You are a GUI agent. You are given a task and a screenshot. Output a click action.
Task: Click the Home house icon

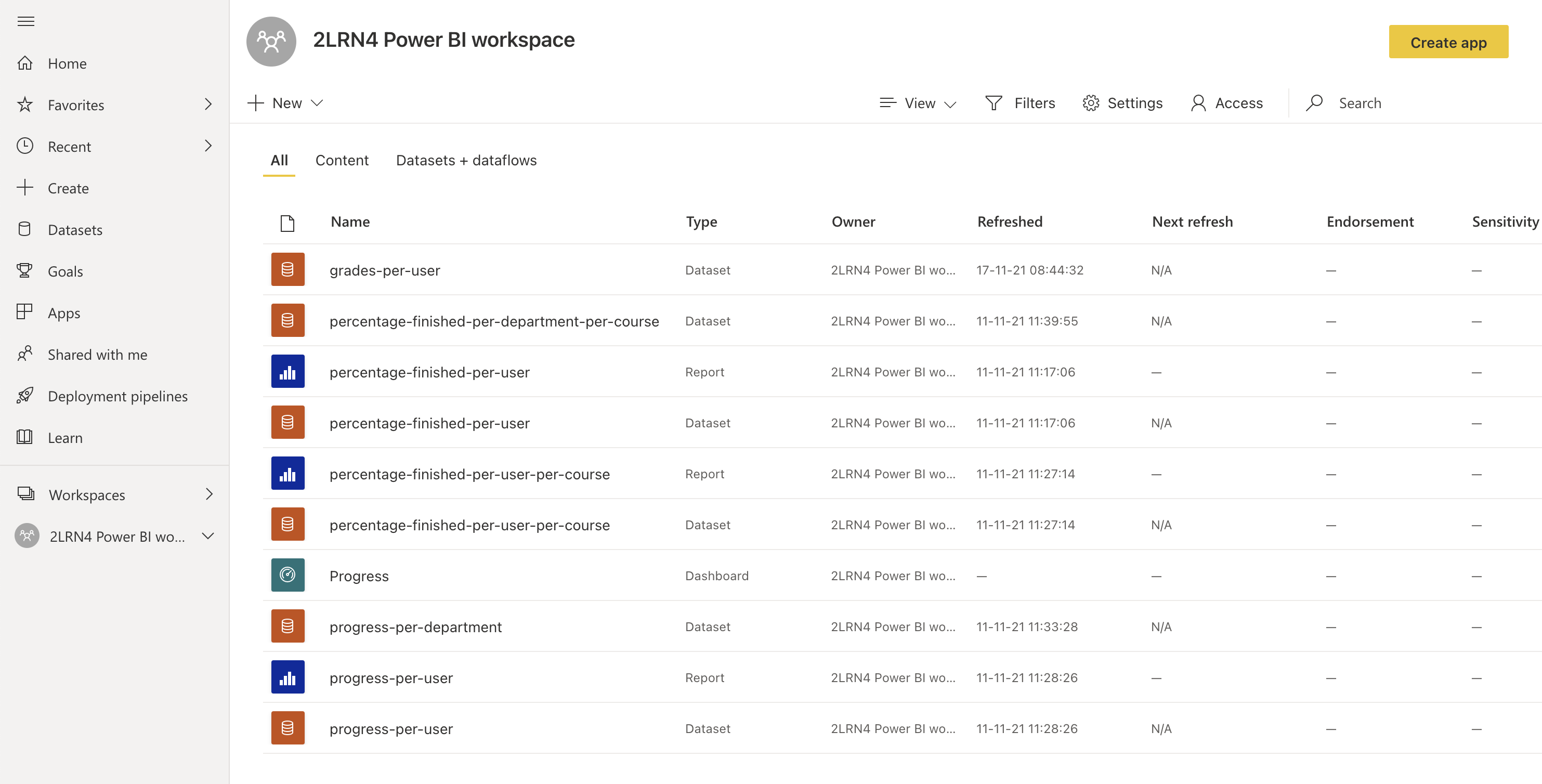tap(24, 63)
